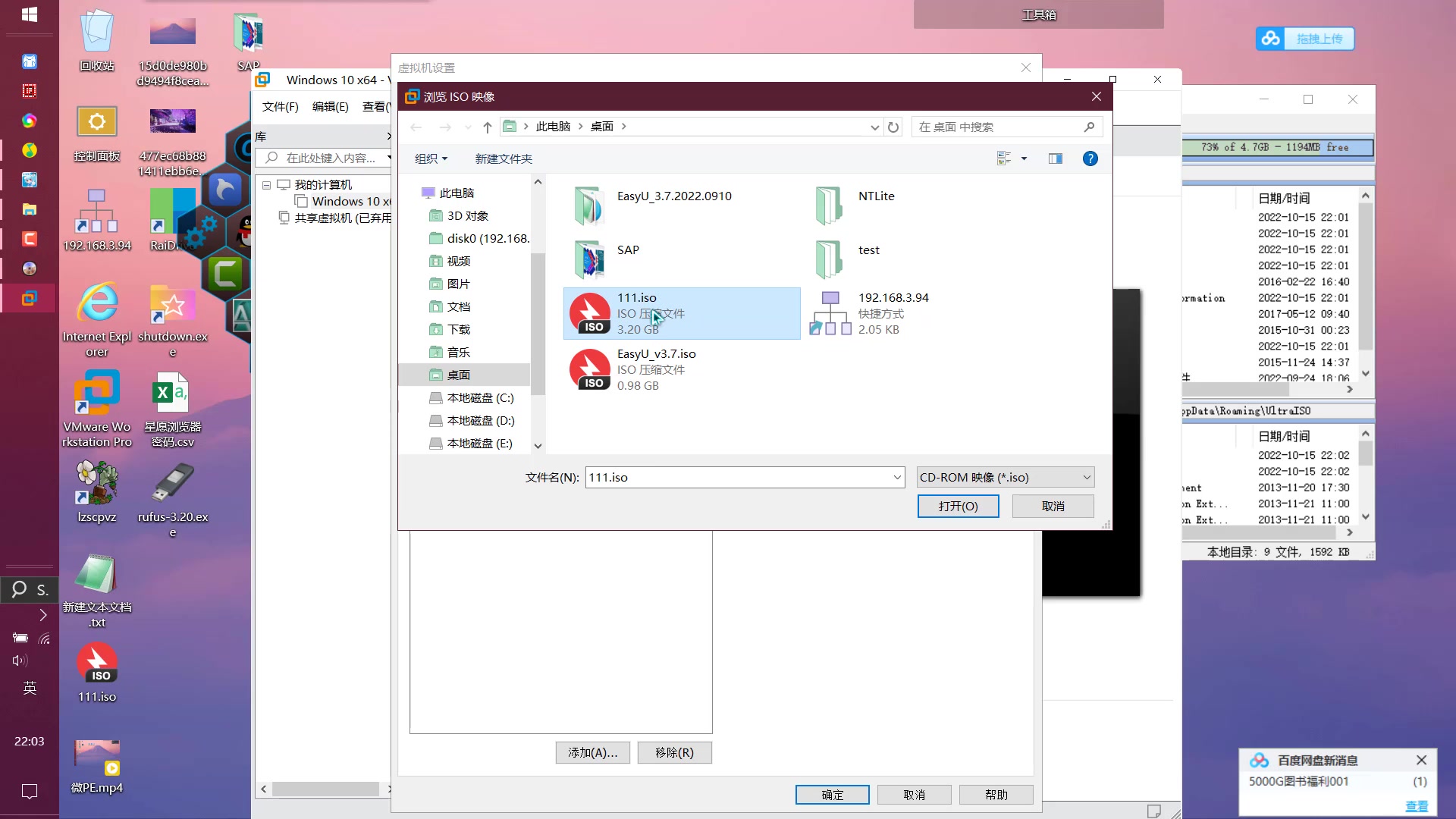Expand the breadcrumb arrow after 此电脑

pos(581,127)
